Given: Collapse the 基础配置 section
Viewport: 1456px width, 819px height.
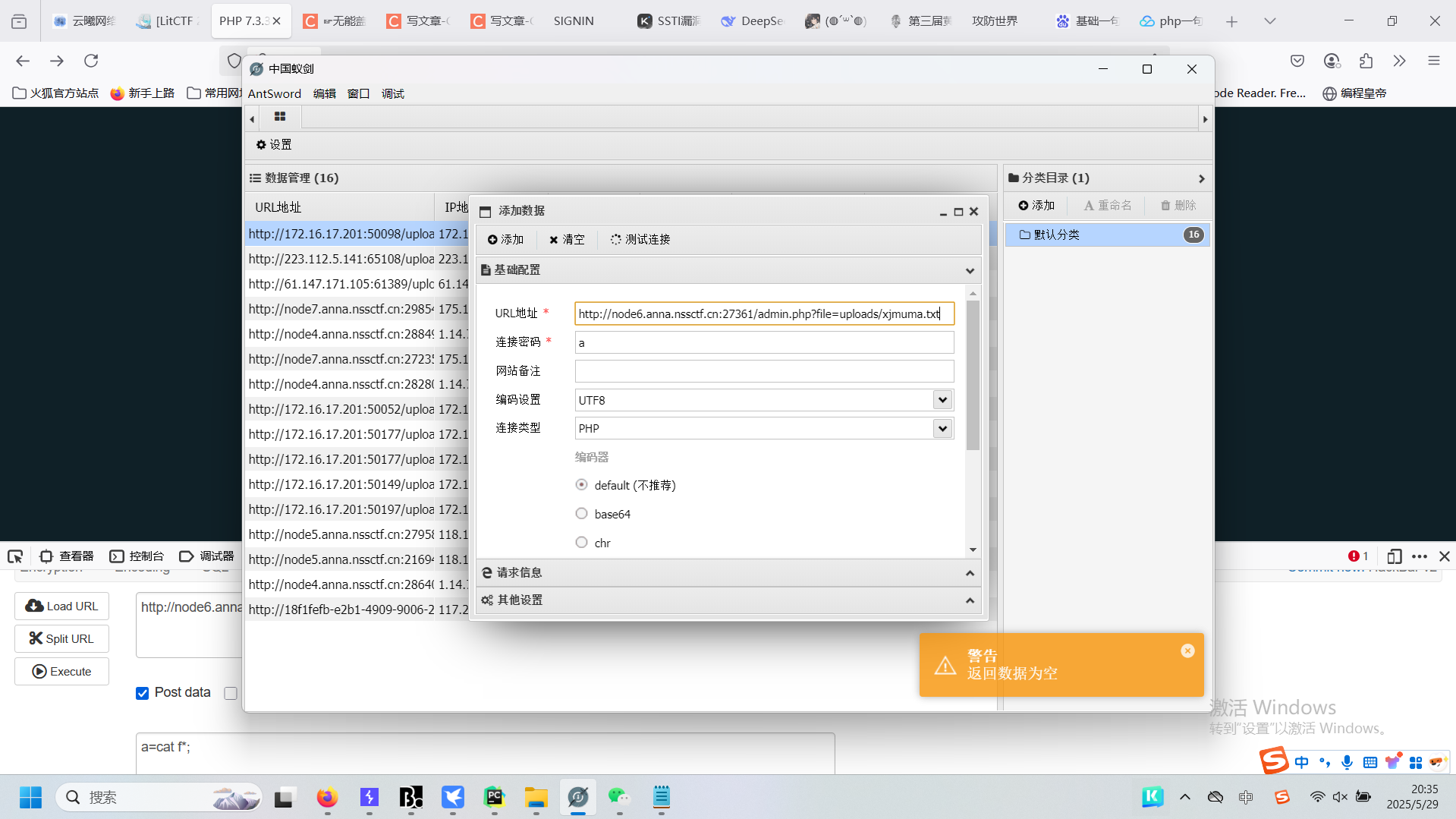Looking at the screenshot, I should (970, 270).
